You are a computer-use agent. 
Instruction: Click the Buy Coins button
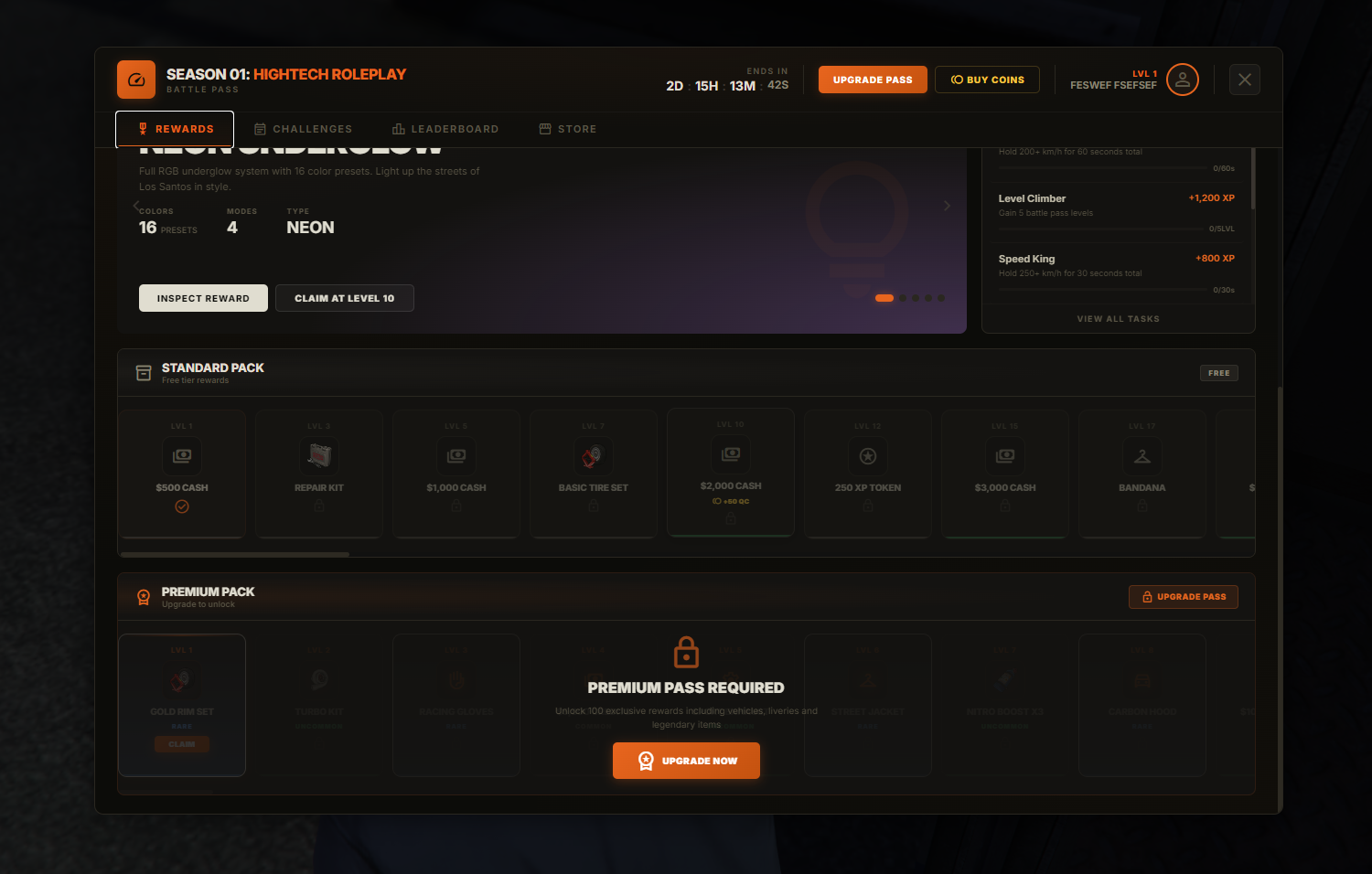(x=987, y=80)
